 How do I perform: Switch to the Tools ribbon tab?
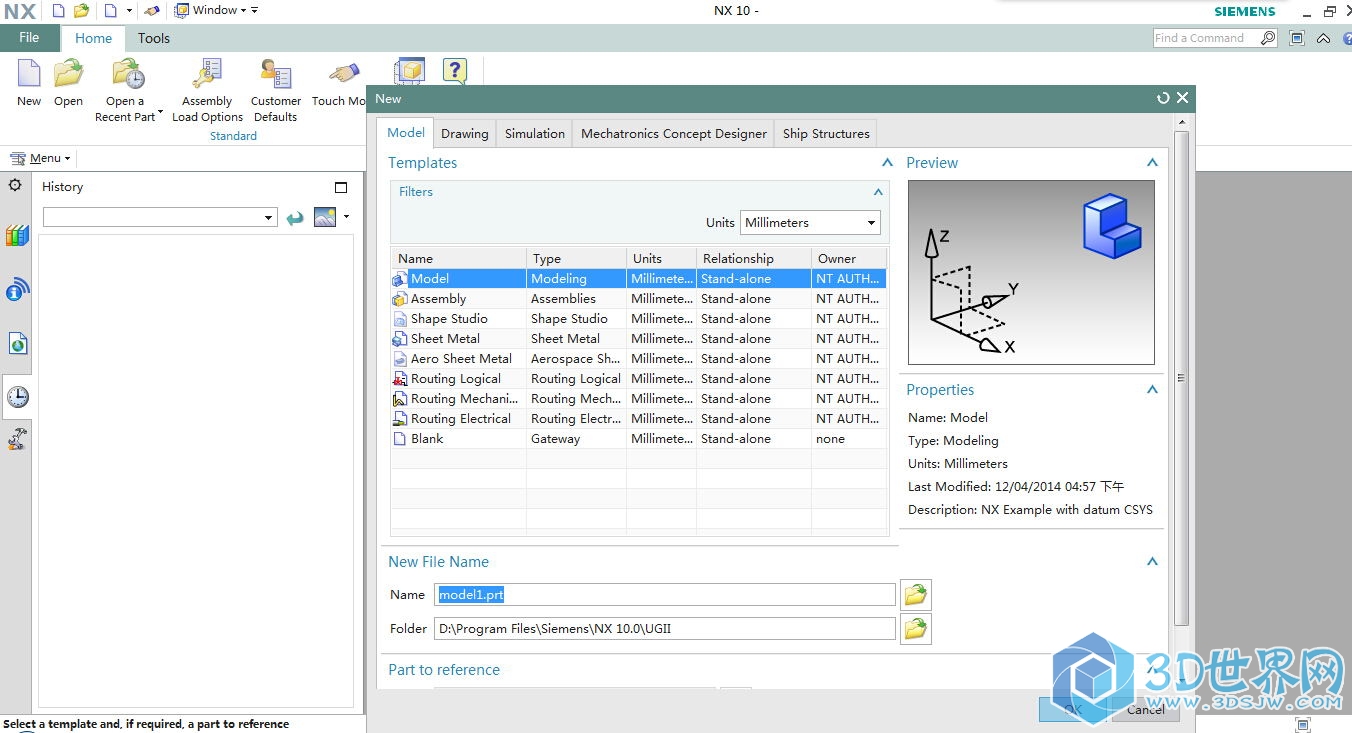pos(154,38)
